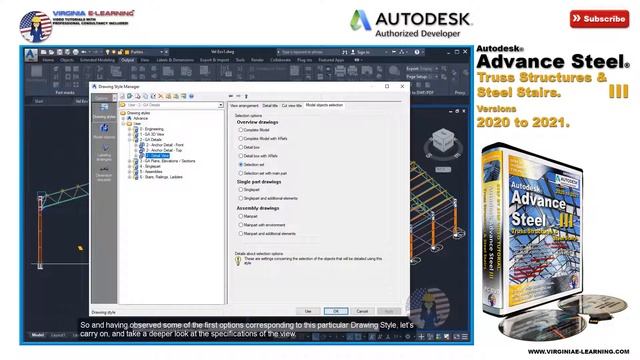Image resolution: width=640 pixels, height=360 pixels.
Task: Open the Labeling strategies sidebar panel
Action: pyautogui.click(x=104, y=153)
